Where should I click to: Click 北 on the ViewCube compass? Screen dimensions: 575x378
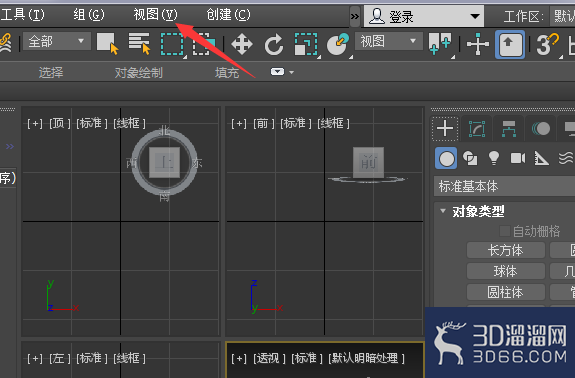tap(165, 131)
